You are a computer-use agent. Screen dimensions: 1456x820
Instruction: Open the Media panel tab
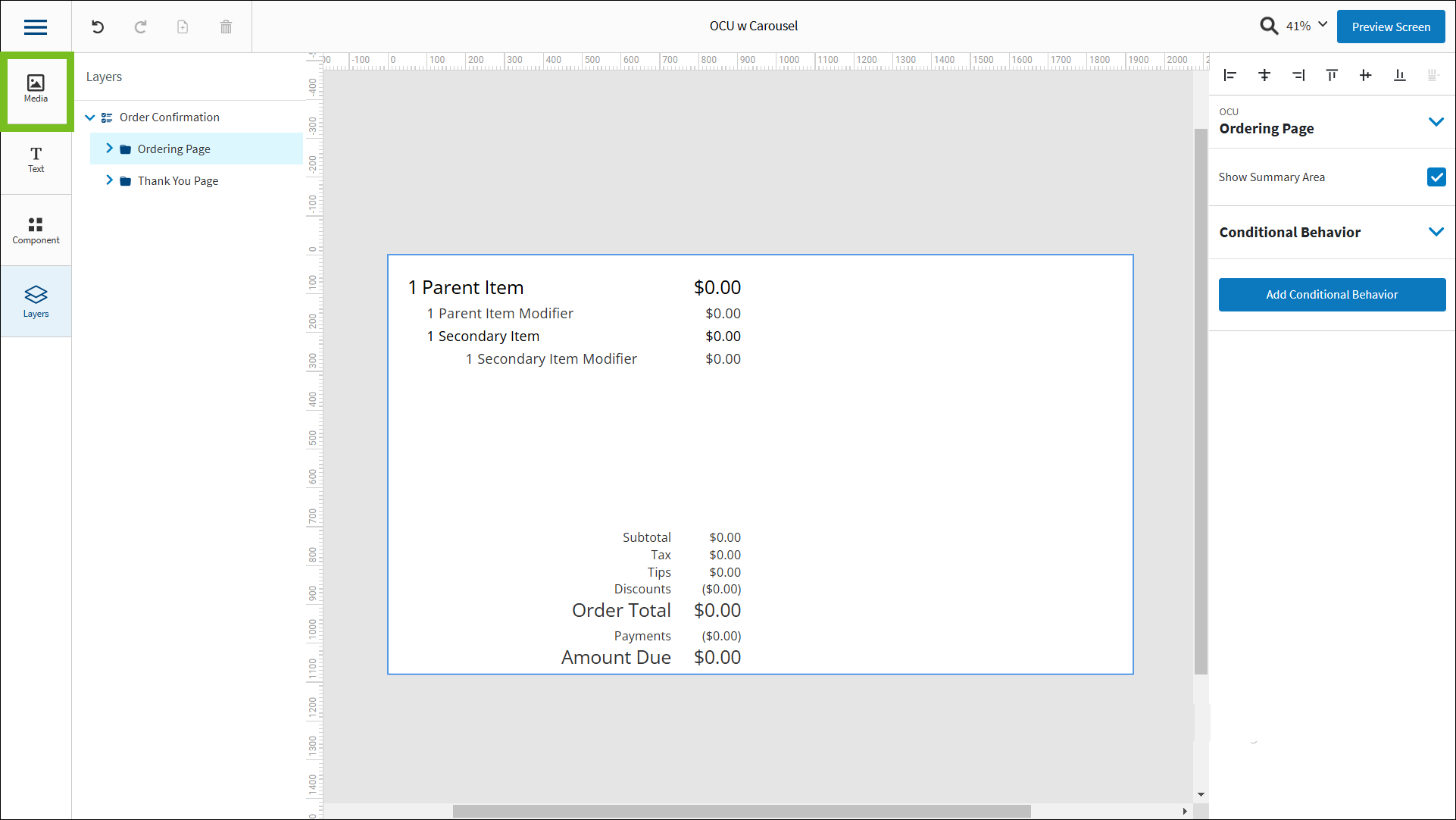coord(36,89)
